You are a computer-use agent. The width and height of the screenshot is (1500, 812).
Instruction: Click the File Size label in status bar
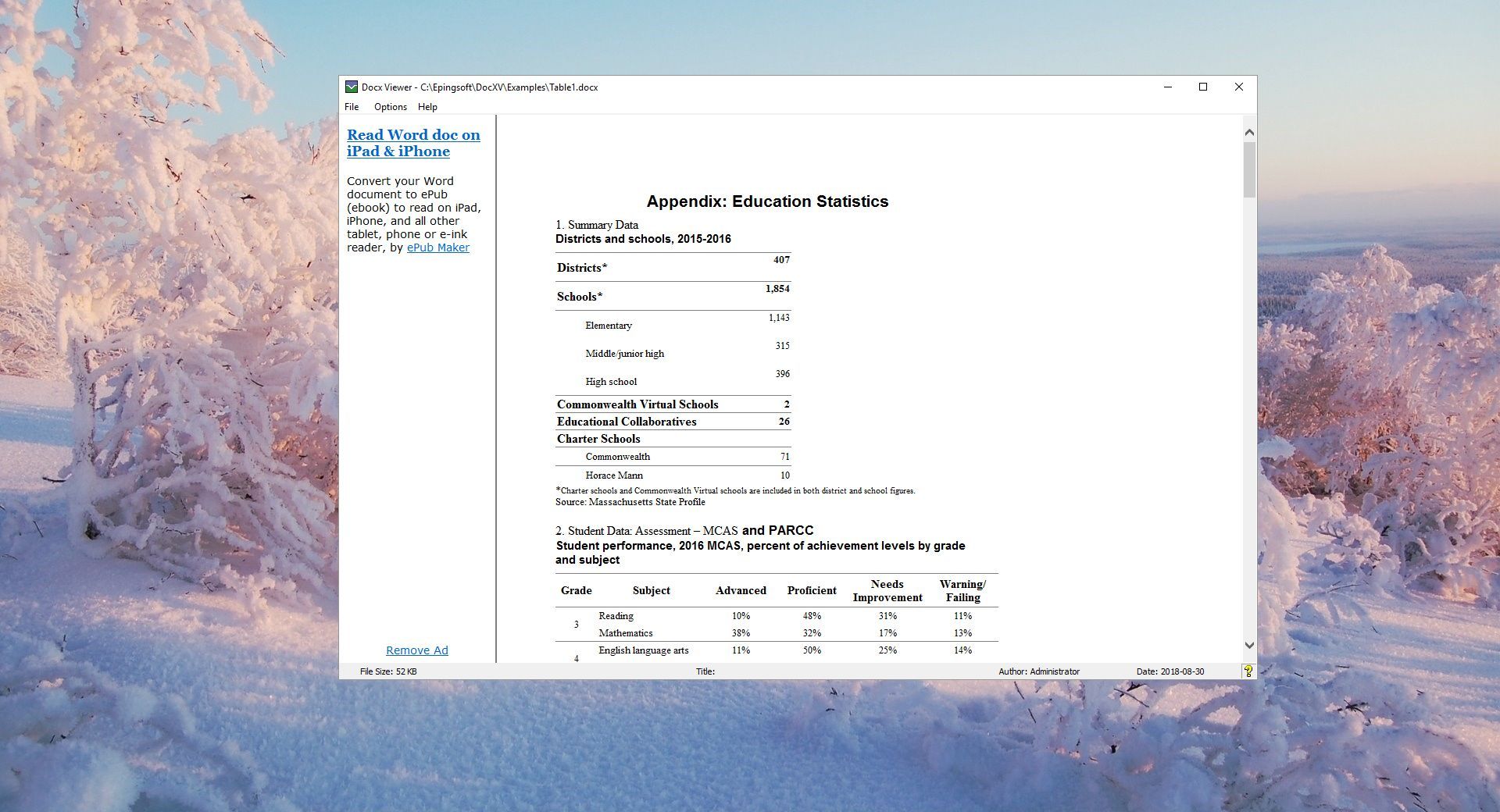click(388, 671)
